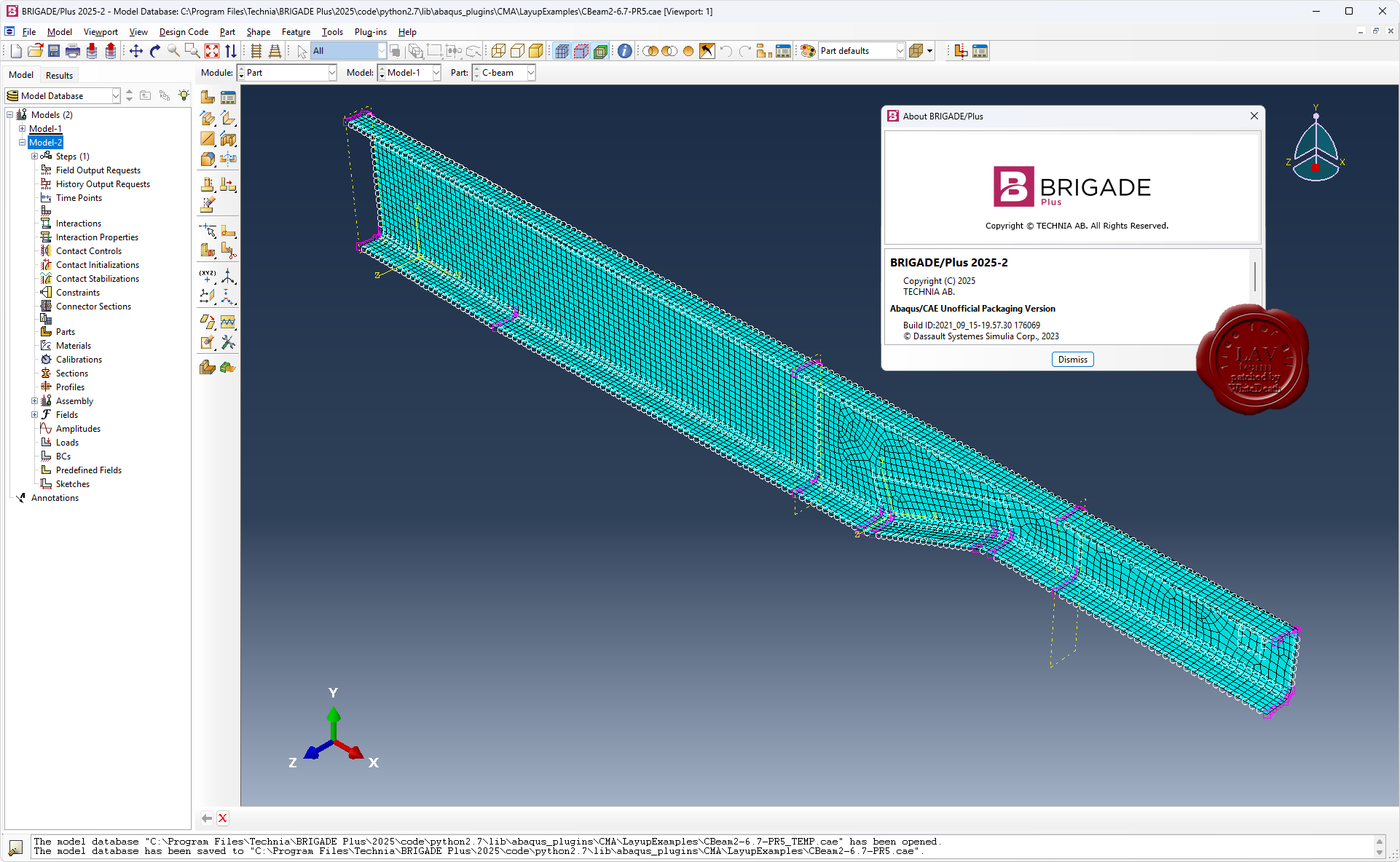Select Contact Controls in the model tree
The image size is (1400, 862).
[89, 251]
